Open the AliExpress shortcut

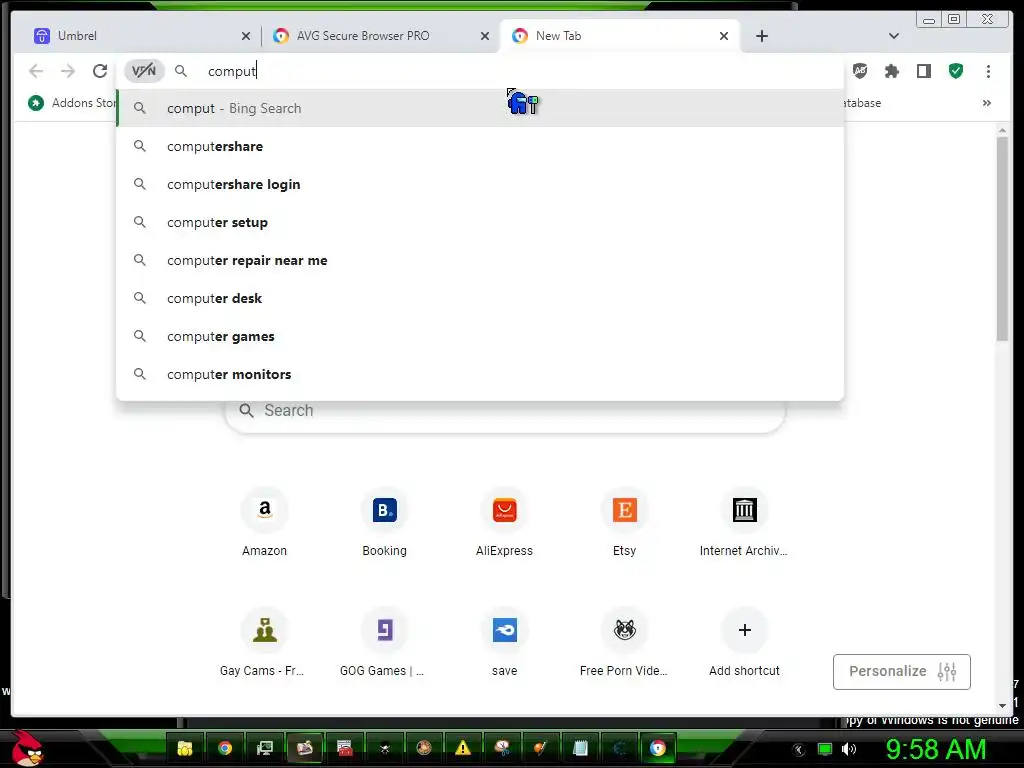[504, 522]
